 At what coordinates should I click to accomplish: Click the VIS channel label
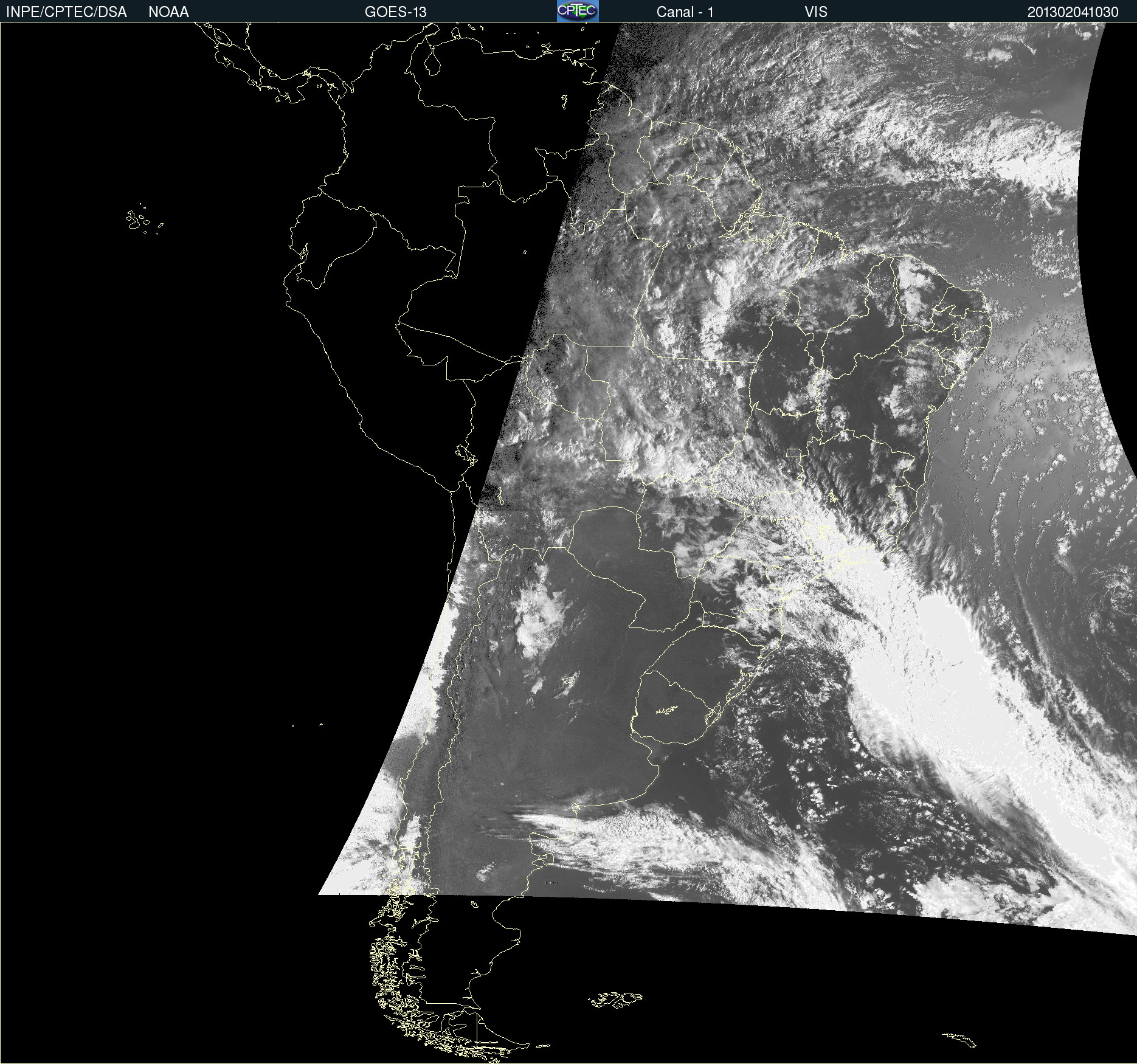[816, 12]
